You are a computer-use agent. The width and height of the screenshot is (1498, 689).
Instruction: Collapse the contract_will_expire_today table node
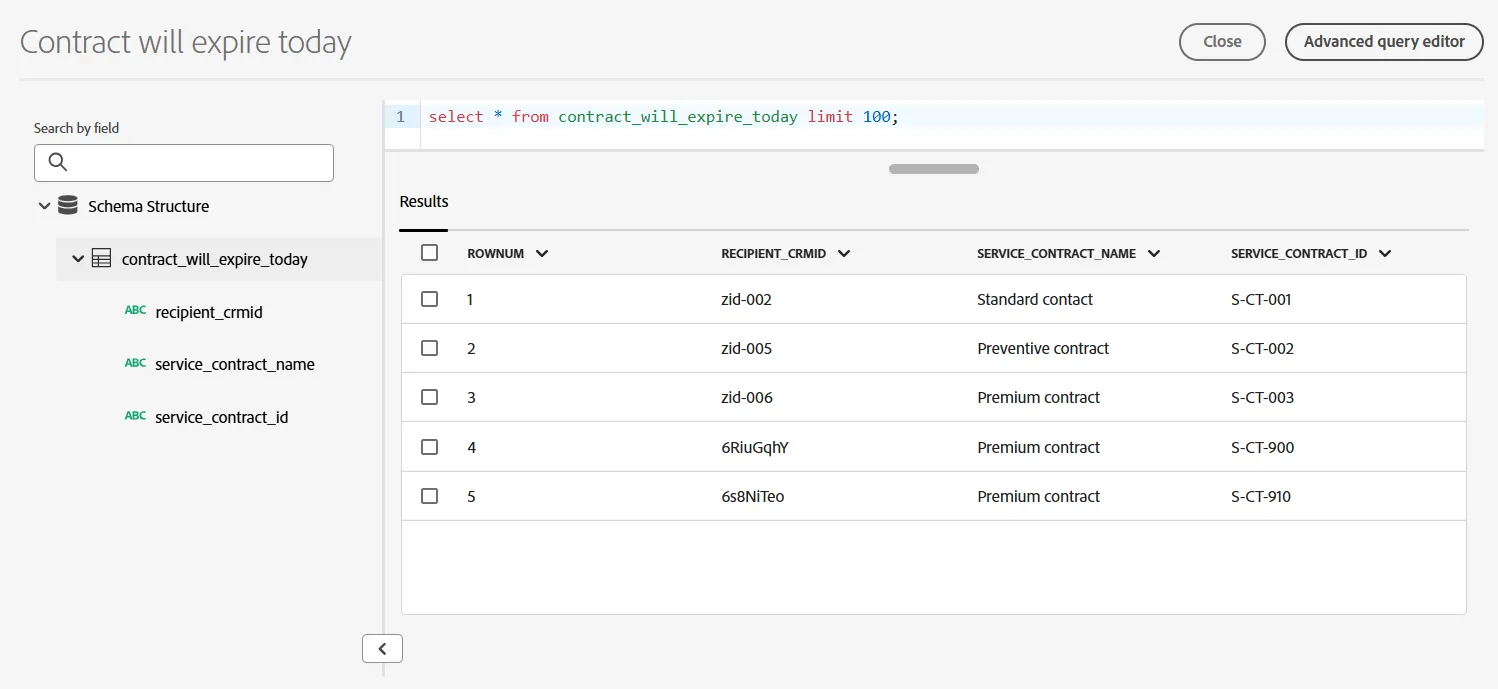(78, 259)
